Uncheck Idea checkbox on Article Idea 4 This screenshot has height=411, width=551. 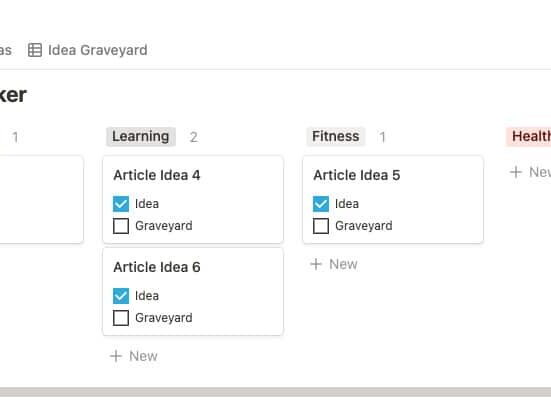click(x=121, y=204)
